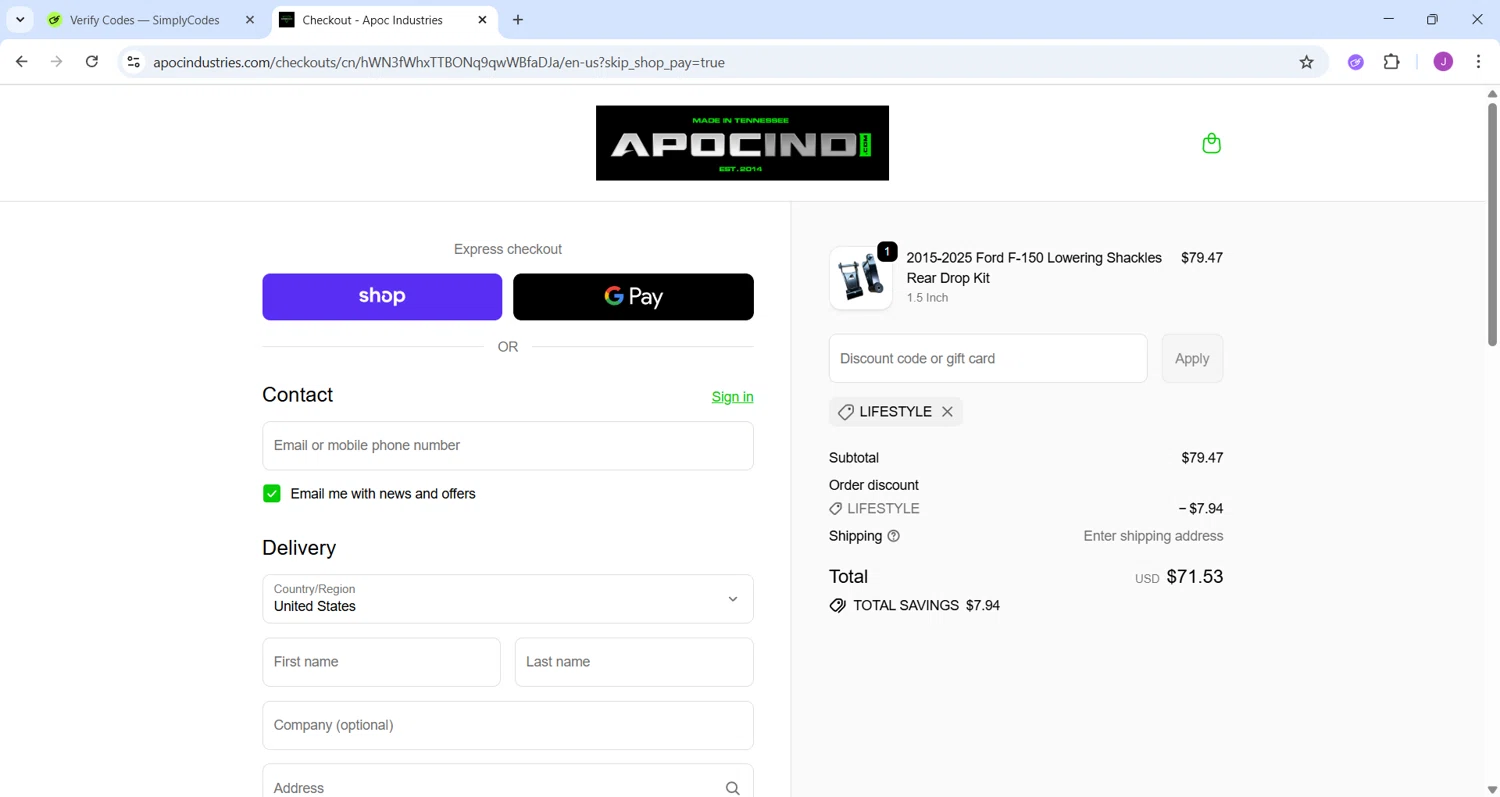Pay with the Google Pay button
The width and height of the screenshot is (1500, 797).
point(633,297)
